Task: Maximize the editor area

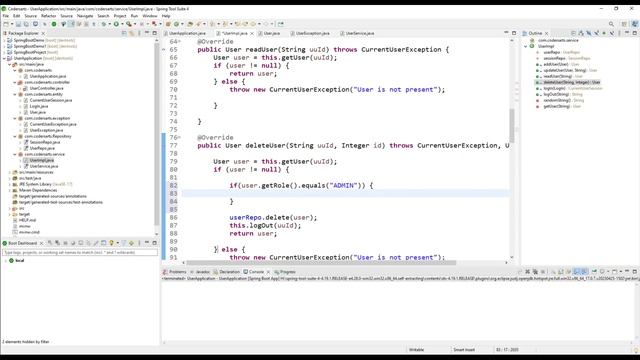Action: point(514,33)
